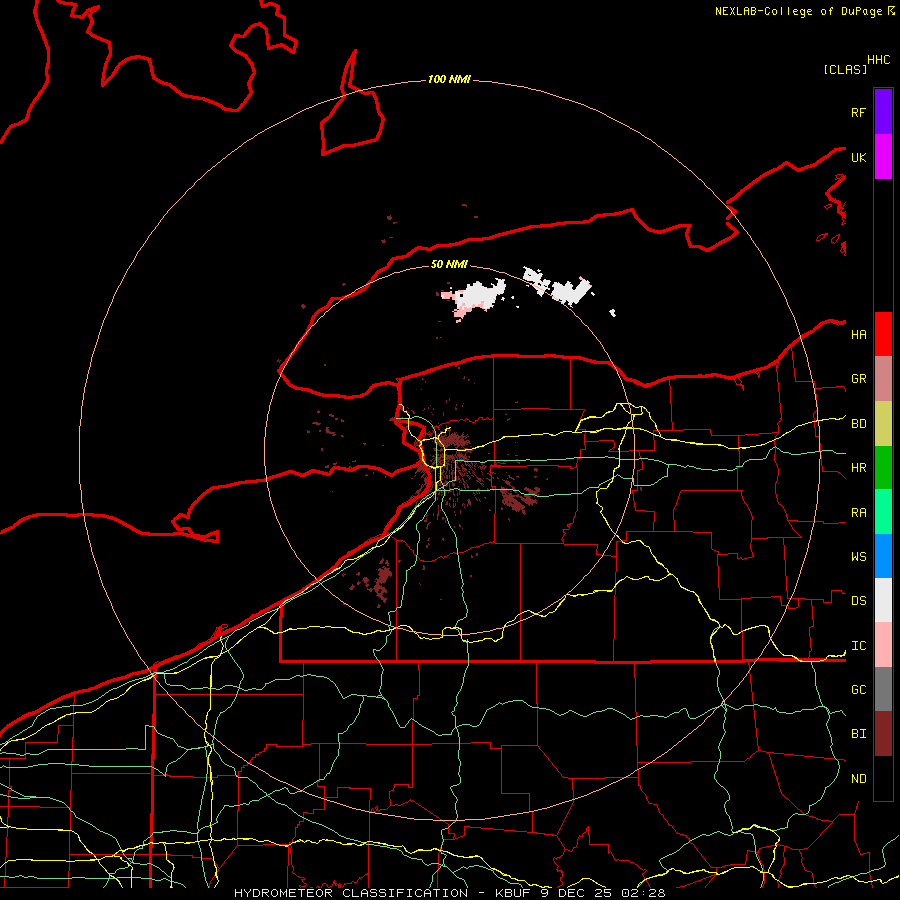Click the ND legend label

tap(859, 779)
